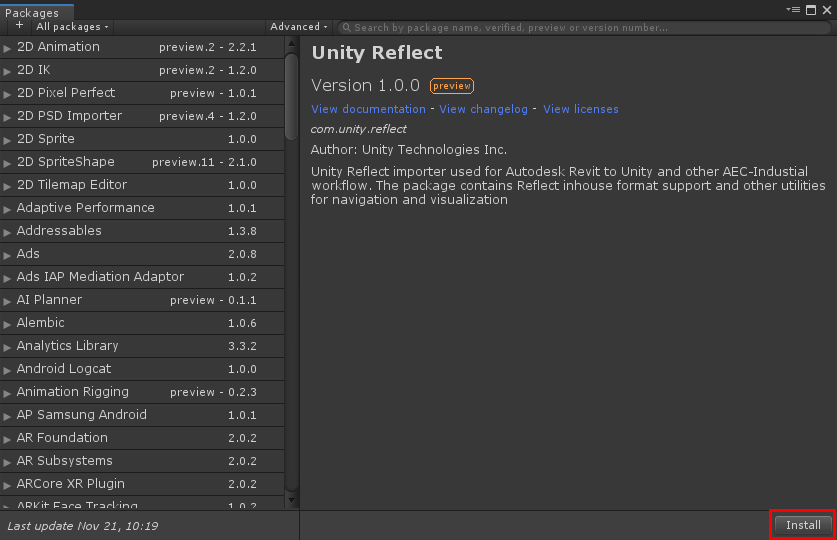Select the Packages tab
Image resolution: width=837 pixels, height=540 pixels.
(32, 12)
